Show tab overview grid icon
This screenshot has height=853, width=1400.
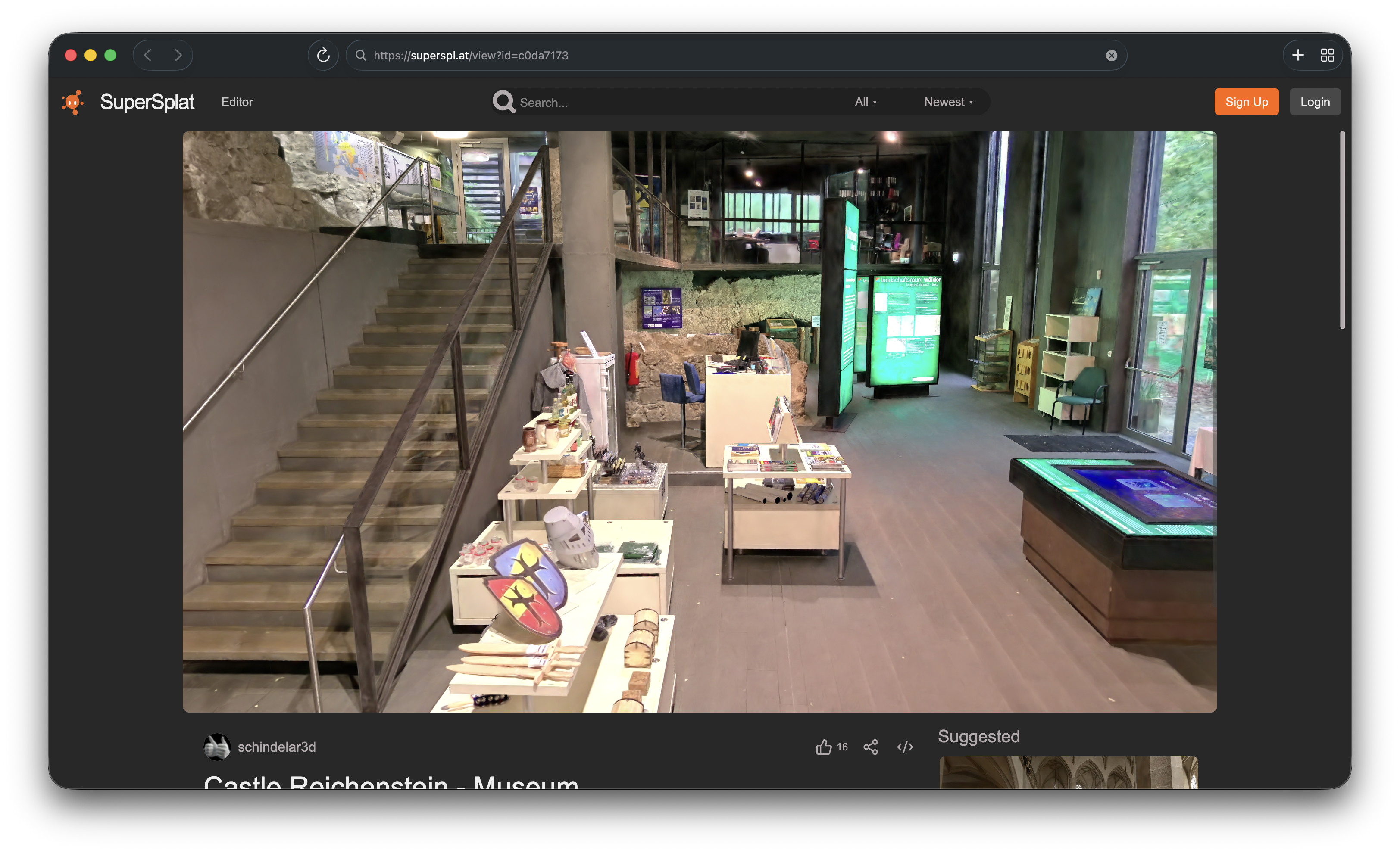(x=1327, y=55)
